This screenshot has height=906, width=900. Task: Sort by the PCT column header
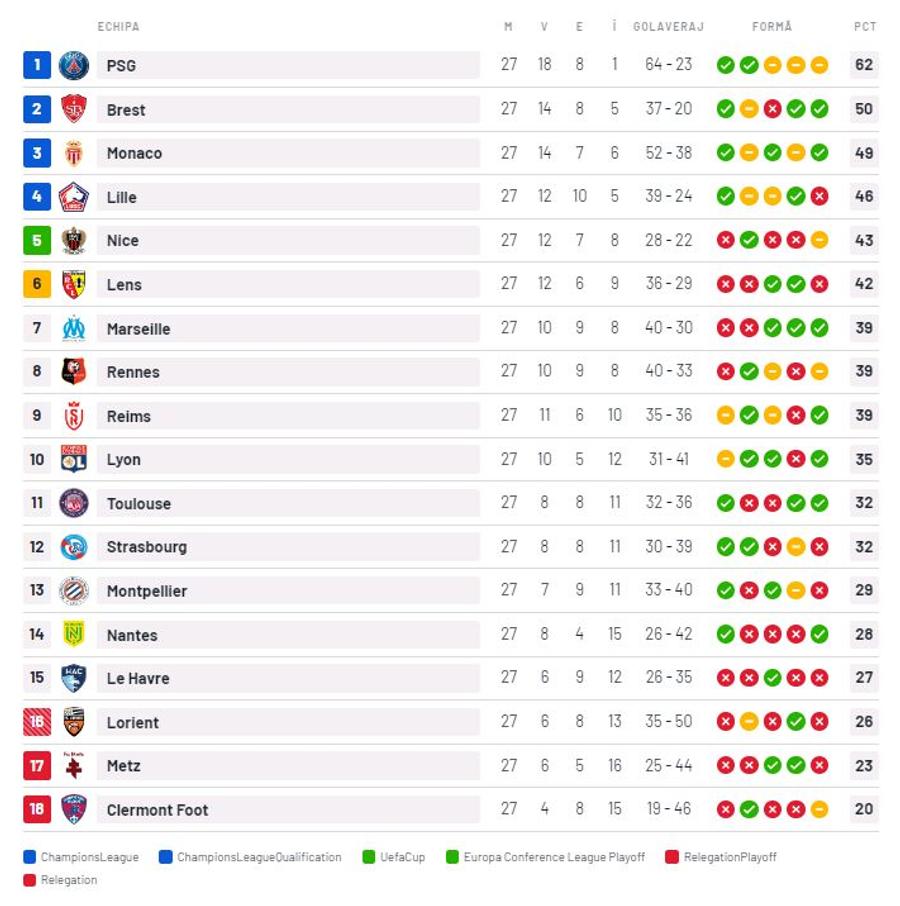coord(865,27)
